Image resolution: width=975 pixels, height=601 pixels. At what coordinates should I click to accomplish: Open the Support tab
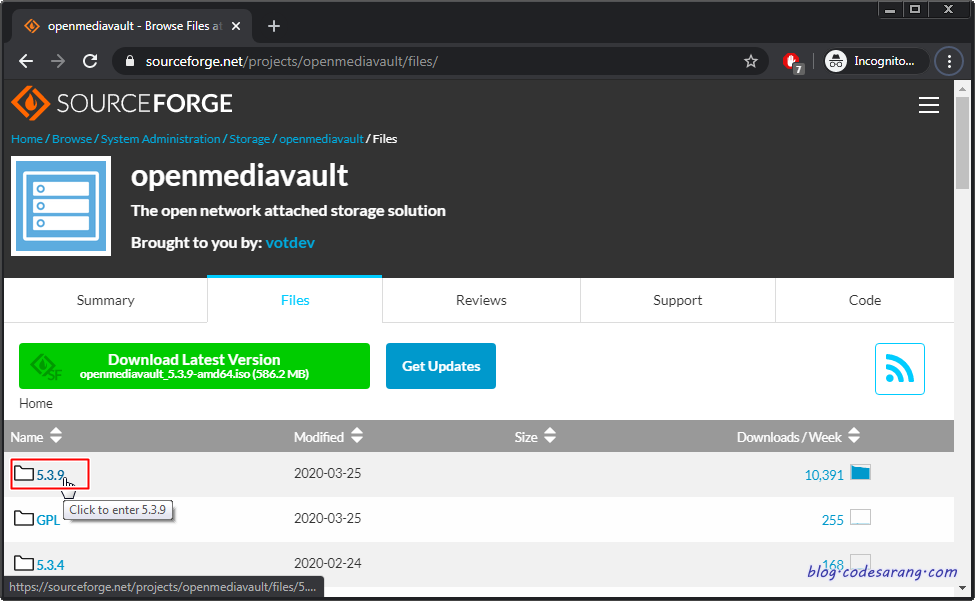click(678, 300)
